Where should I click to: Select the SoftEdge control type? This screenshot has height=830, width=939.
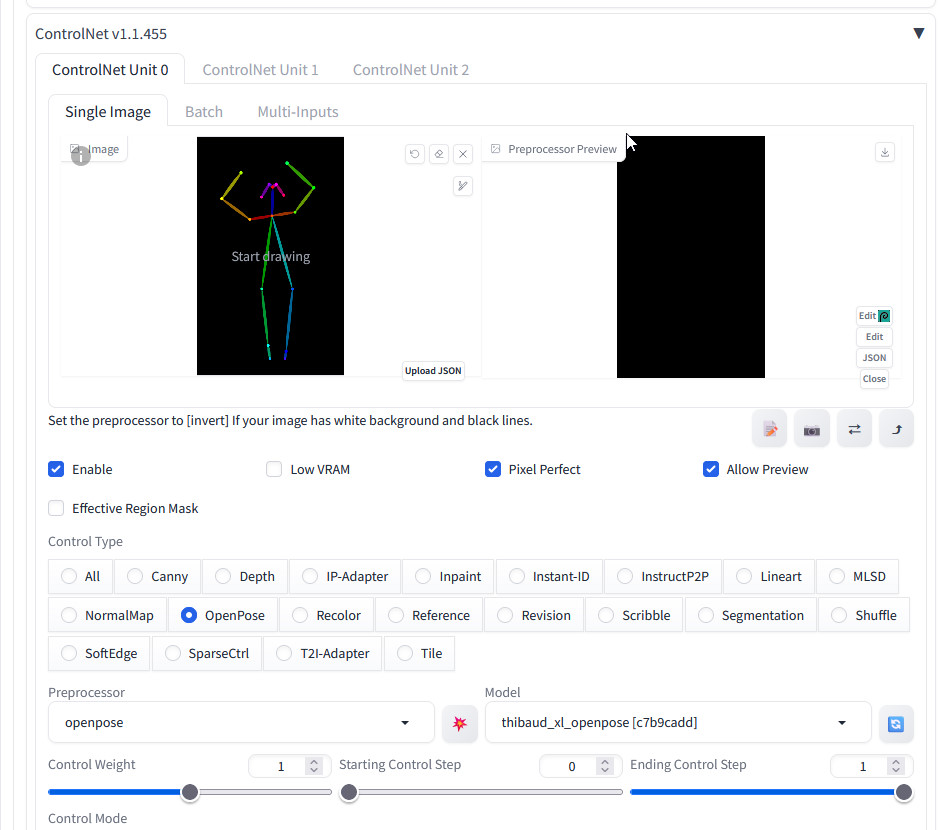99,653
